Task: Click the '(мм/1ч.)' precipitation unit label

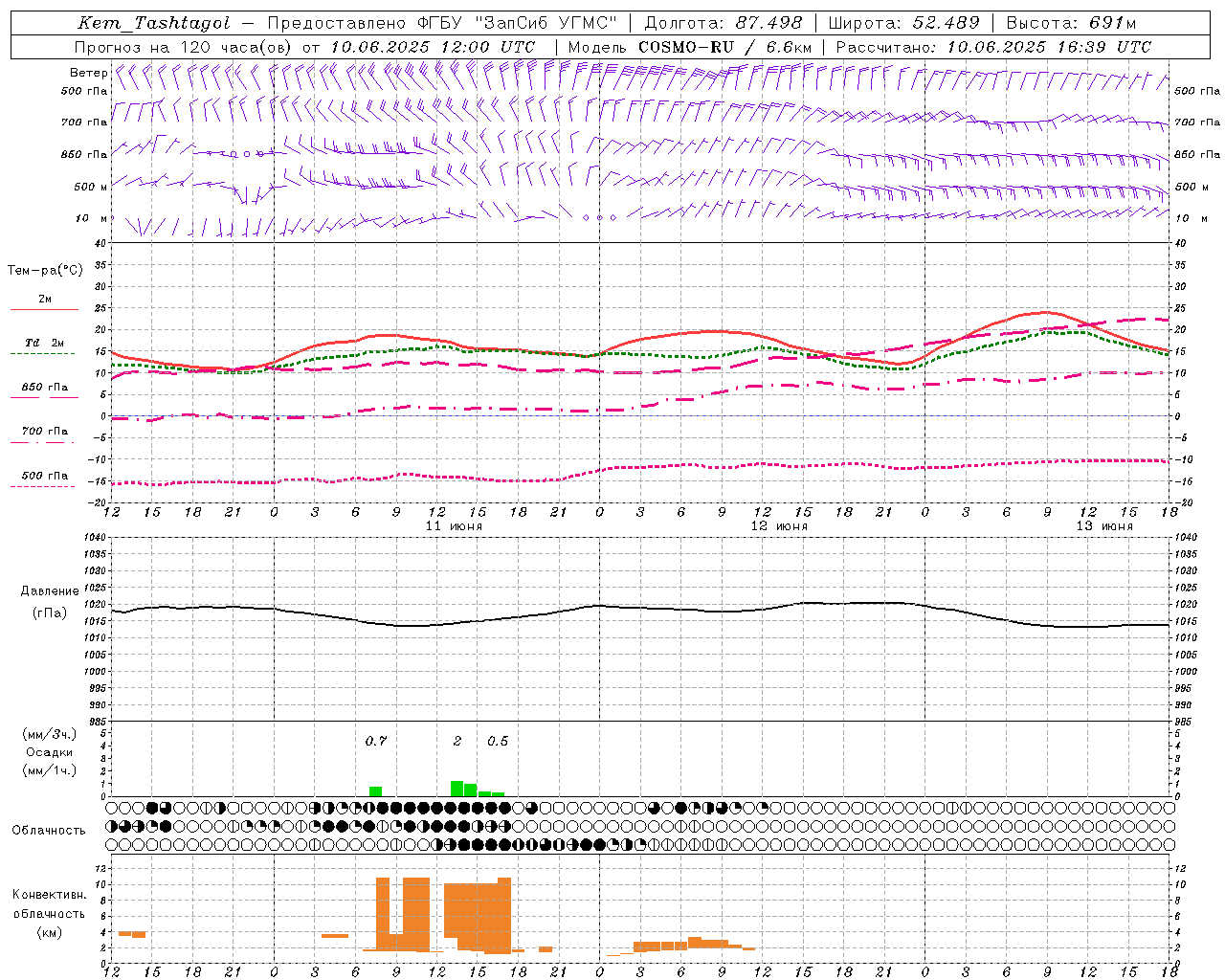Action: coord(50,770)
